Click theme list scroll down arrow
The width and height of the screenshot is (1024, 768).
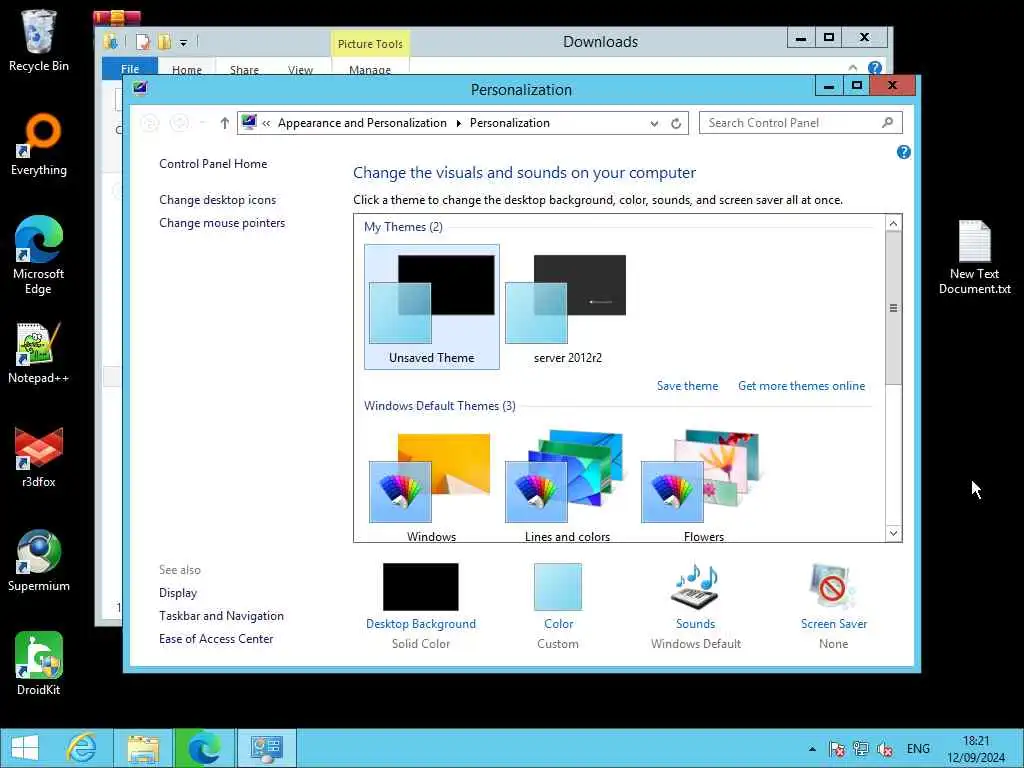(x=893, y=533)
